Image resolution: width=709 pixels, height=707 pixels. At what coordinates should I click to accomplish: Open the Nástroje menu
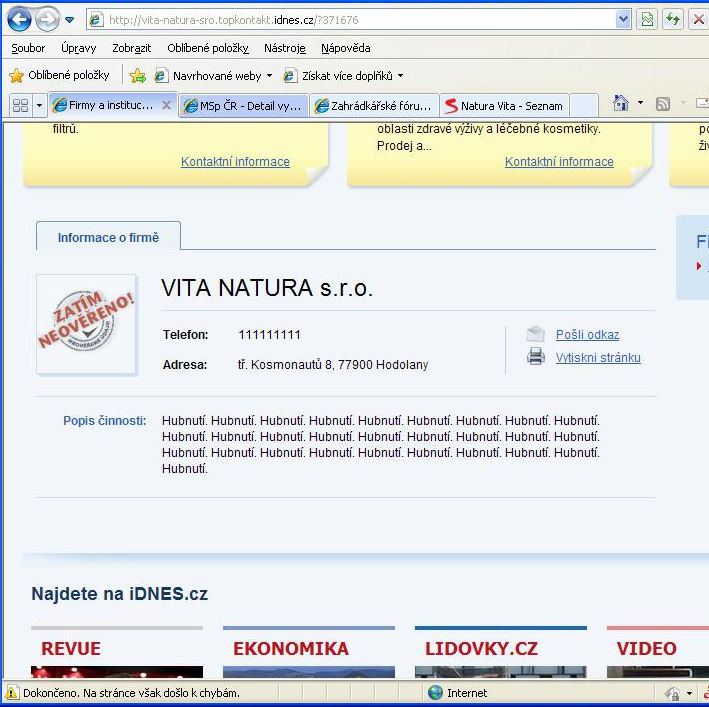pyautogui.click(x=285, y=48)
